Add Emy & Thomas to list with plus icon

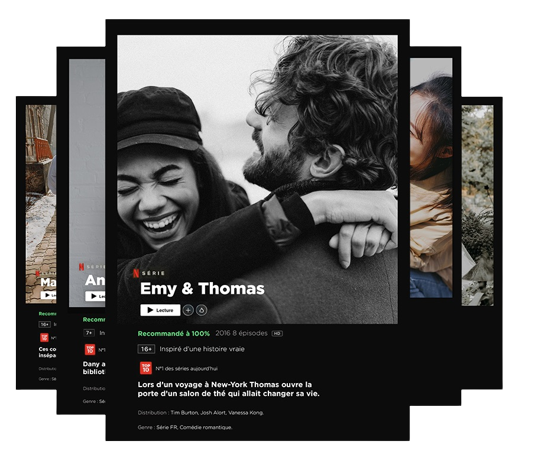(188, 310)
